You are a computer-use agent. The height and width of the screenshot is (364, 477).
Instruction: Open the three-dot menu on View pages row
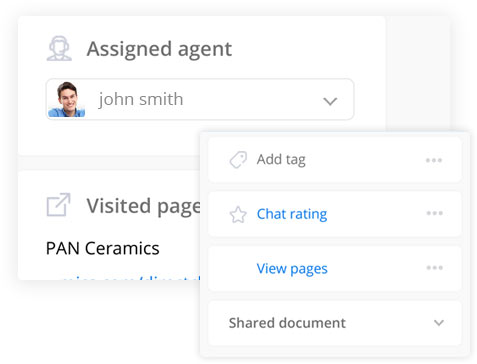(434, 268)
